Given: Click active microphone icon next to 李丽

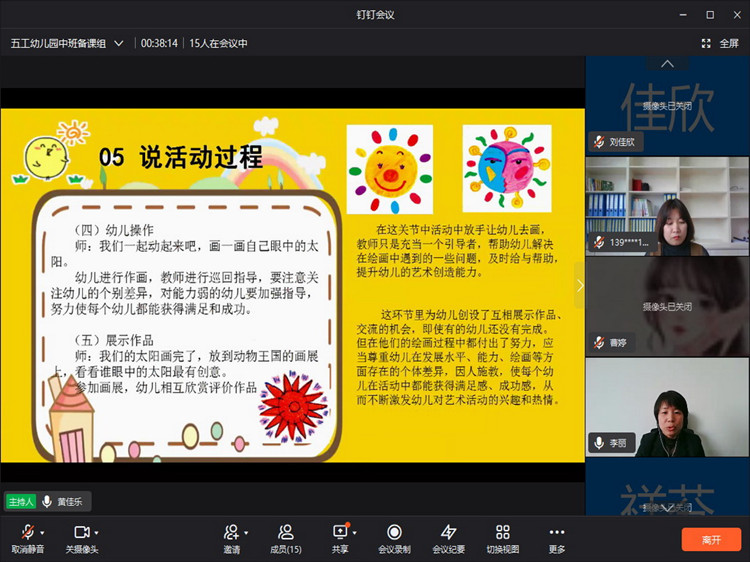Looking at the screenshot, I should point(599,443).
